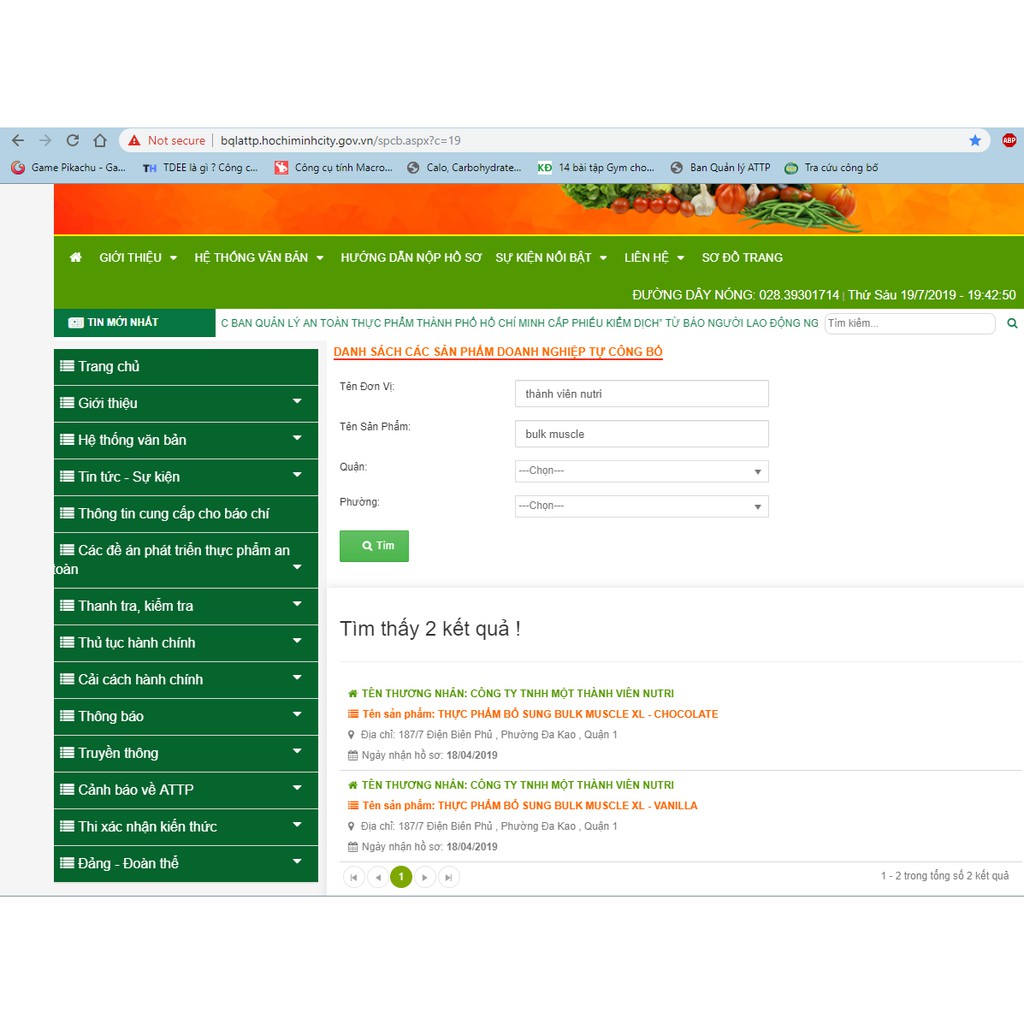Open the HỆ THỐNG VĂN BẢN menu

(259, 258)
